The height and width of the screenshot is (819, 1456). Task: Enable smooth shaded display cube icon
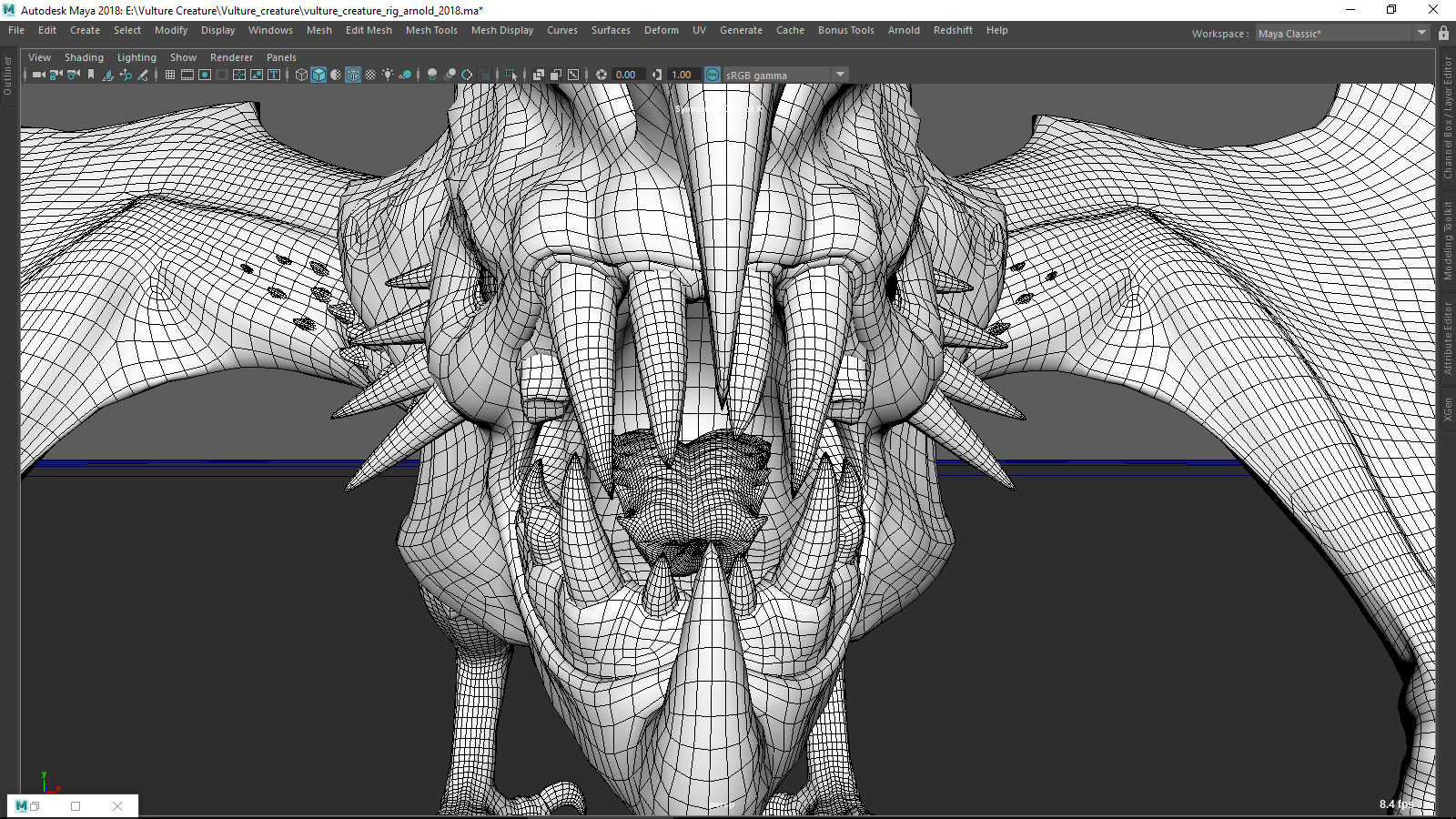tap(318, 75)
